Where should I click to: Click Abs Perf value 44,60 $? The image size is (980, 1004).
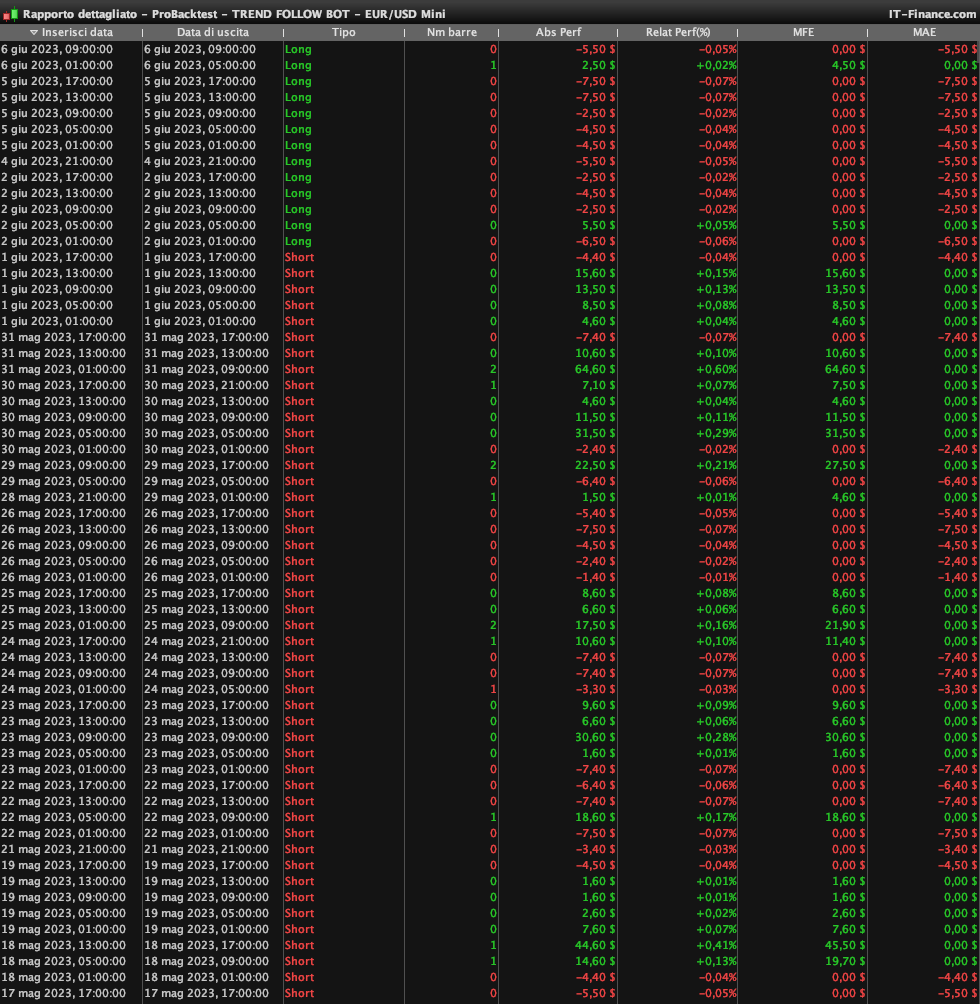(x=595, y=946)
